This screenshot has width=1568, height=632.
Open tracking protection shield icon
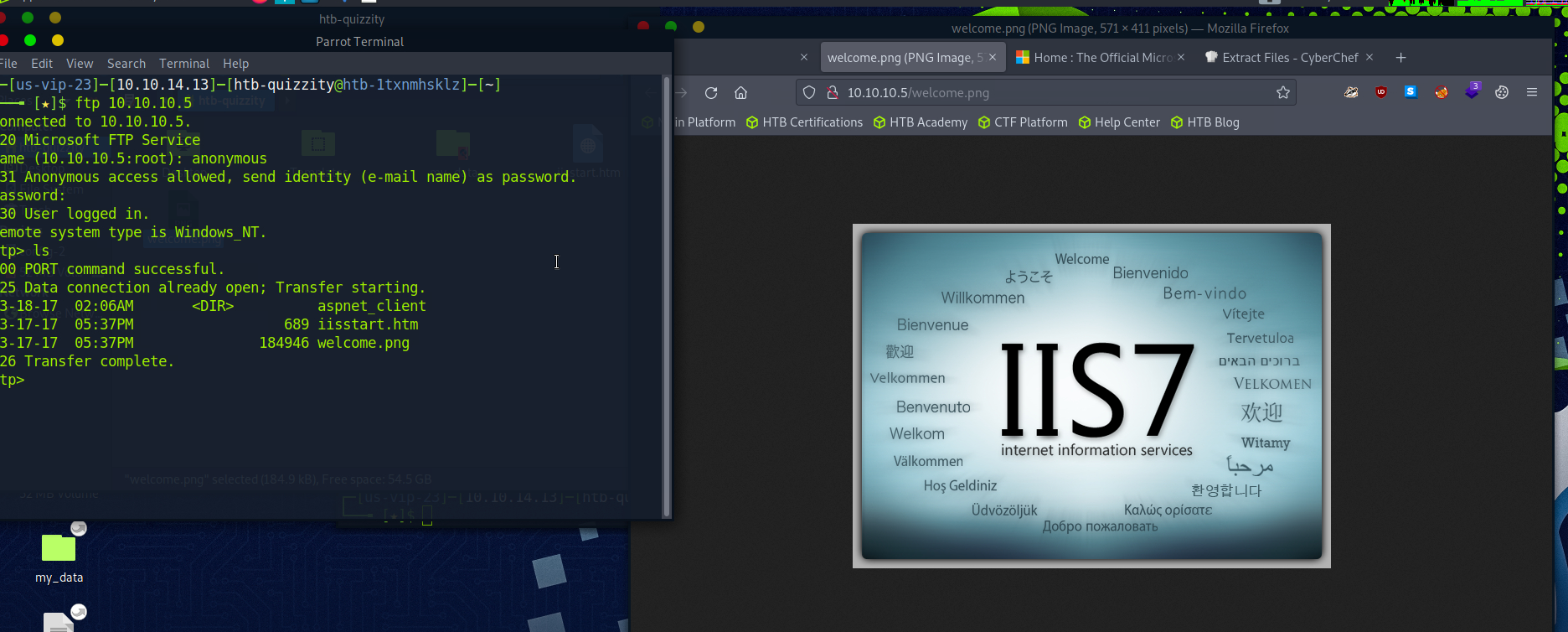click(x=809, y=93)
